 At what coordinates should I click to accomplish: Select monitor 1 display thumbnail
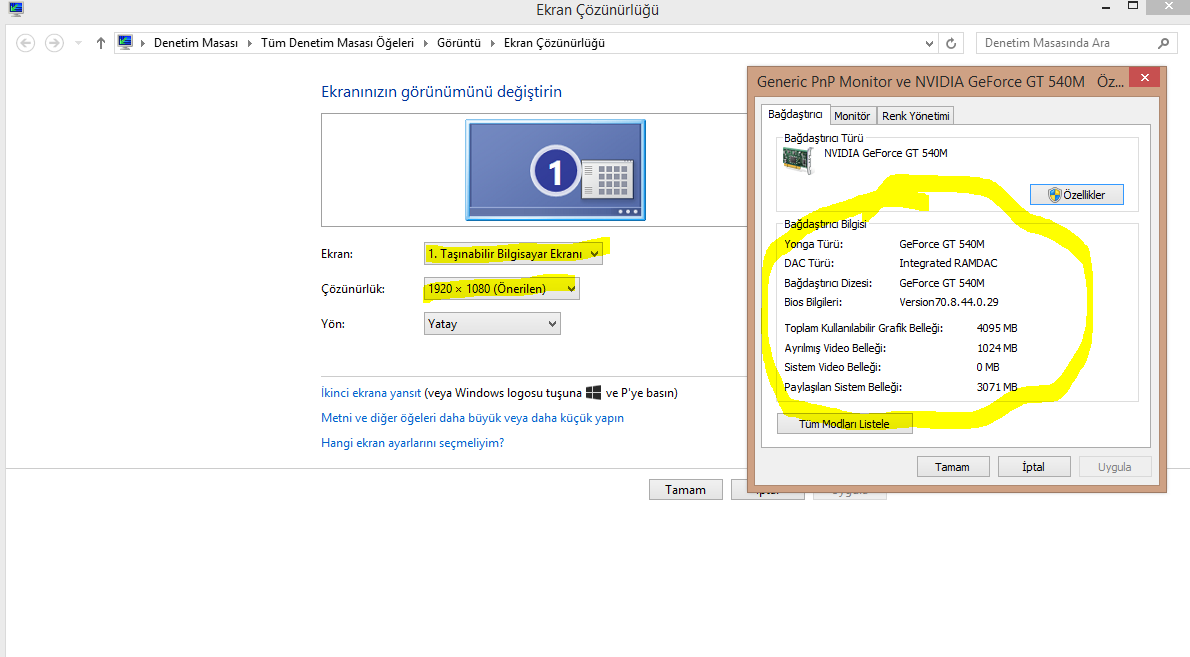coord(556,170)
